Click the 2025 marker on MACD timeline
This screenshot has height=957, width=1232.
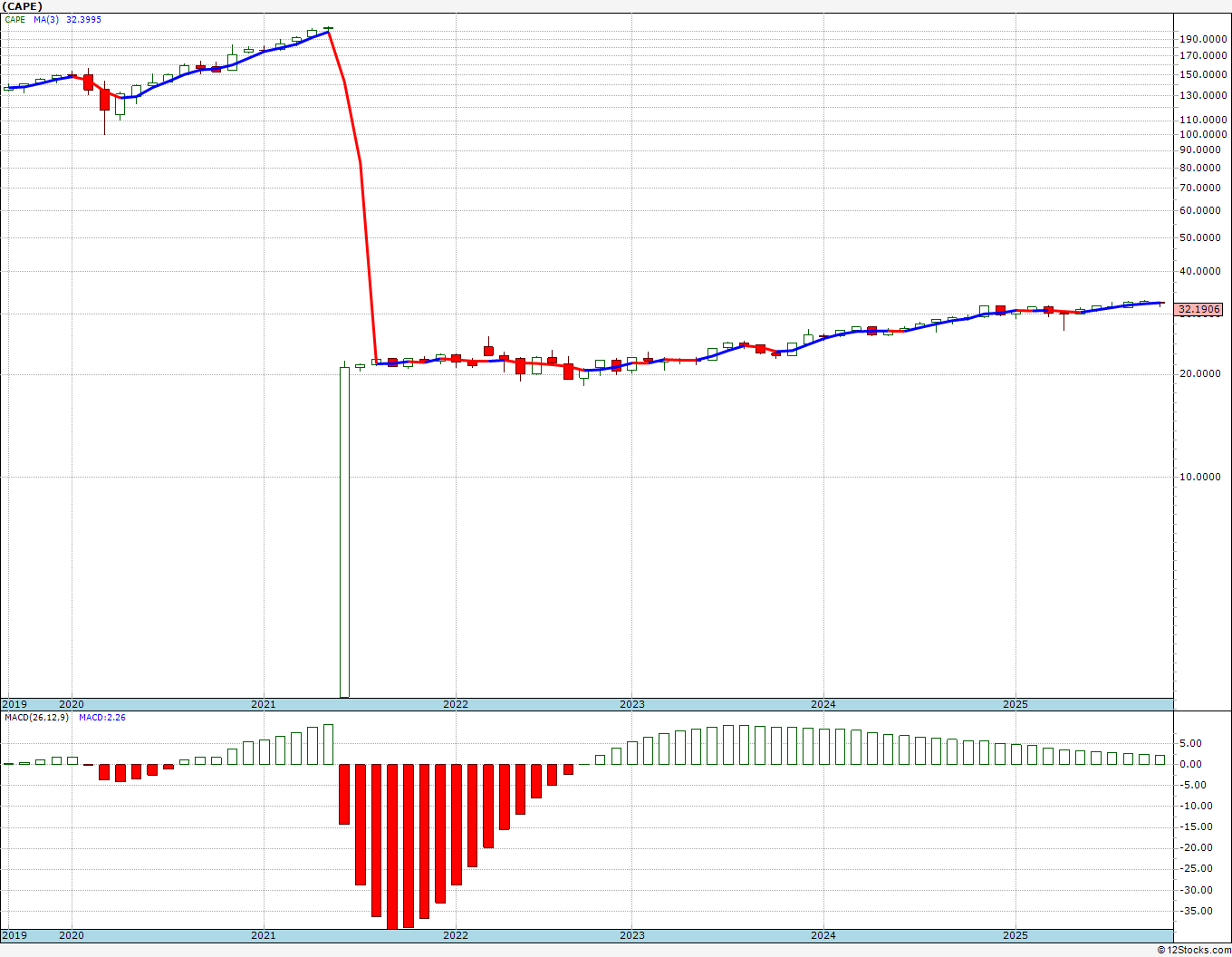pos(1015,935)
